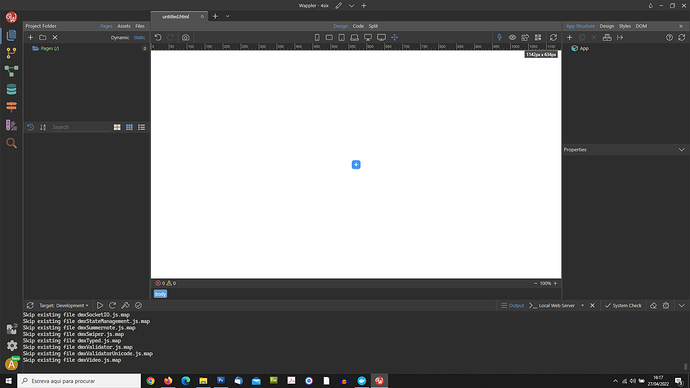
Task: Add element in App Structure panel
Action: click(569, 37)
